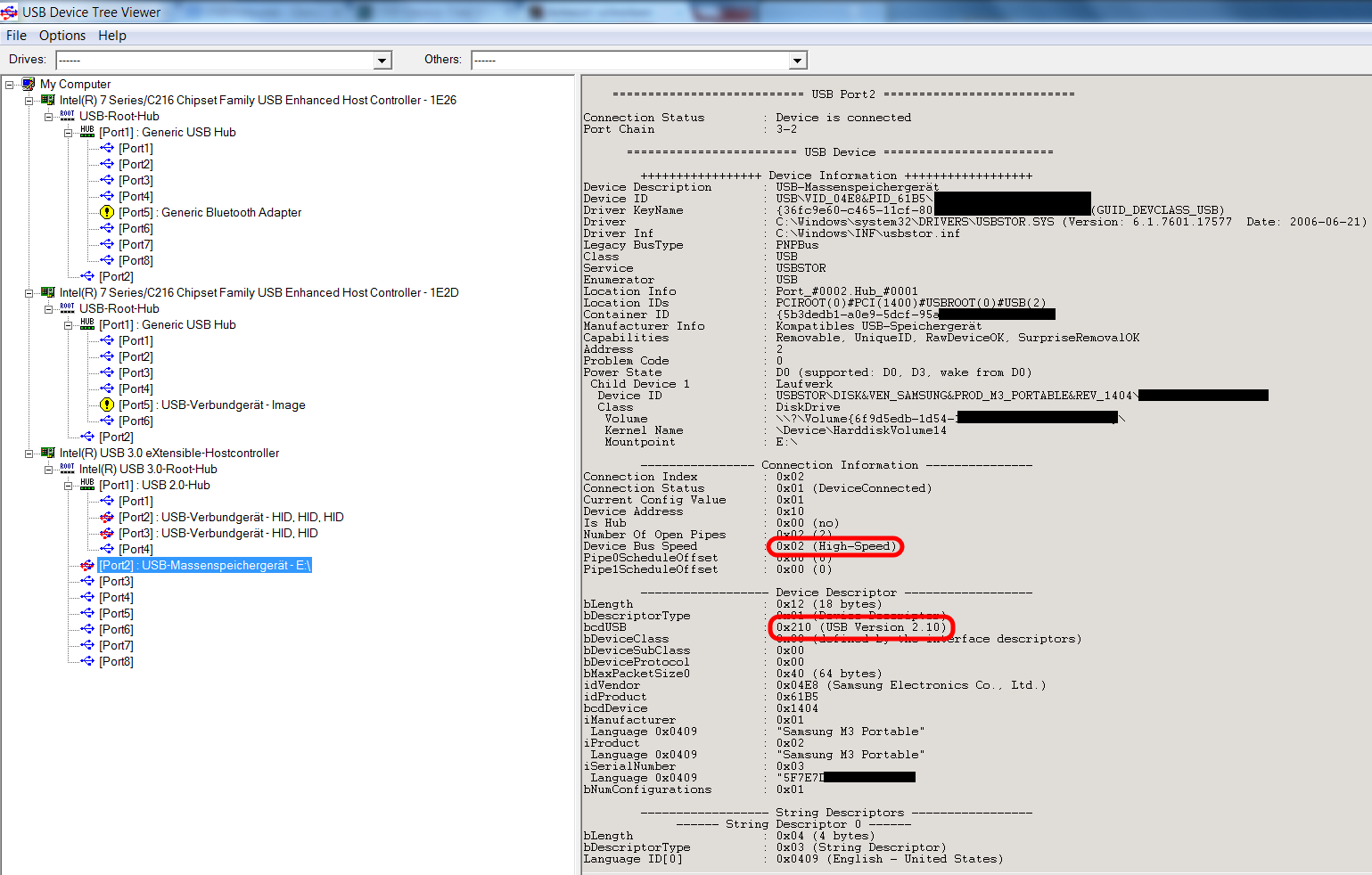The image size is (1372, 875).
Task: Click 'USBSTOR' service value
Action: point(801,268)
